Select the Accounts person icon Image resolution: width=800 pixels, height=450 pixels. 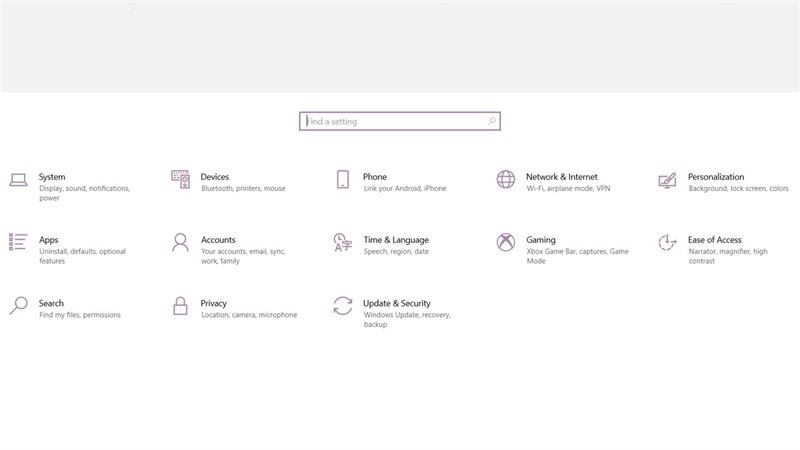click(x=180, y=242)
